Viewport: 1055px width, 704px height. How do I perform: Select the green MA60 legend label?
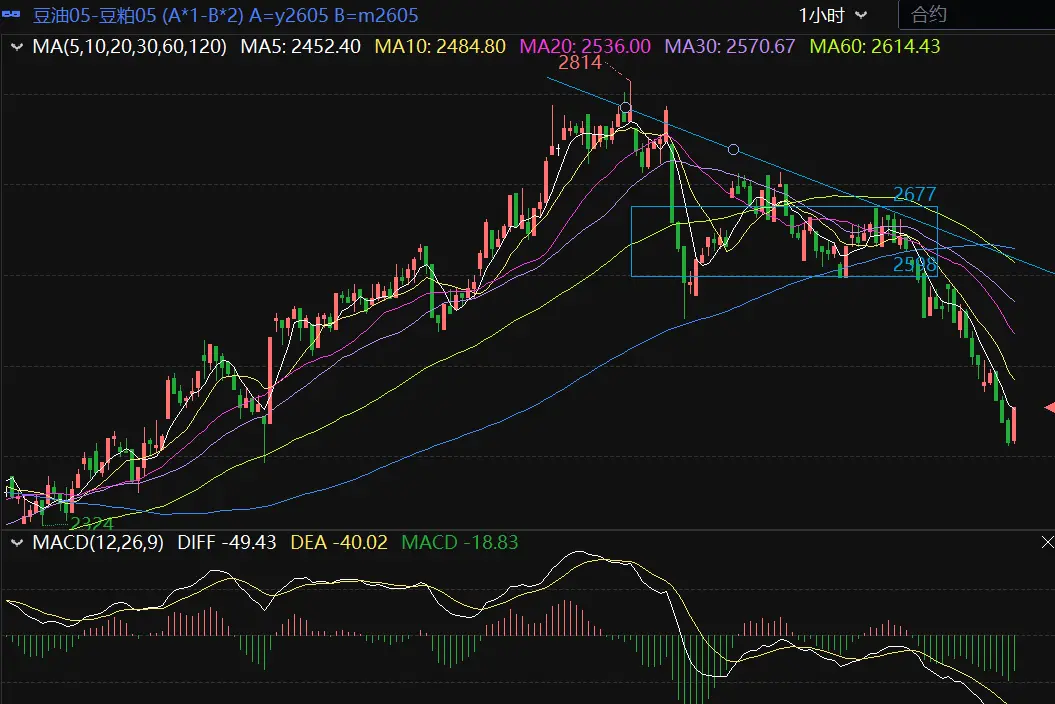[x=874, y=46]
